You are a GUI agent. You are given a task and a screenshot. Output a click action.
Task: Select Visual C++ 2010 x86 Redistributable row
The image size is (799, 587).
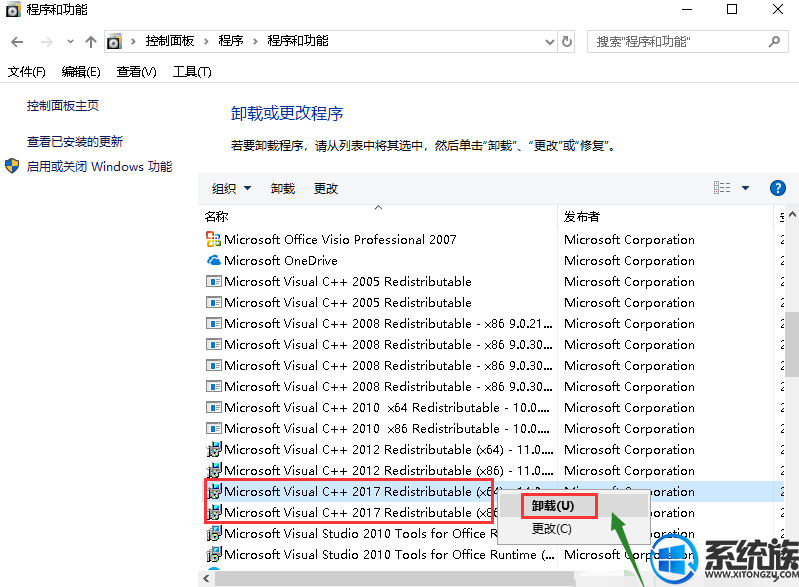(x=387, y=429)
